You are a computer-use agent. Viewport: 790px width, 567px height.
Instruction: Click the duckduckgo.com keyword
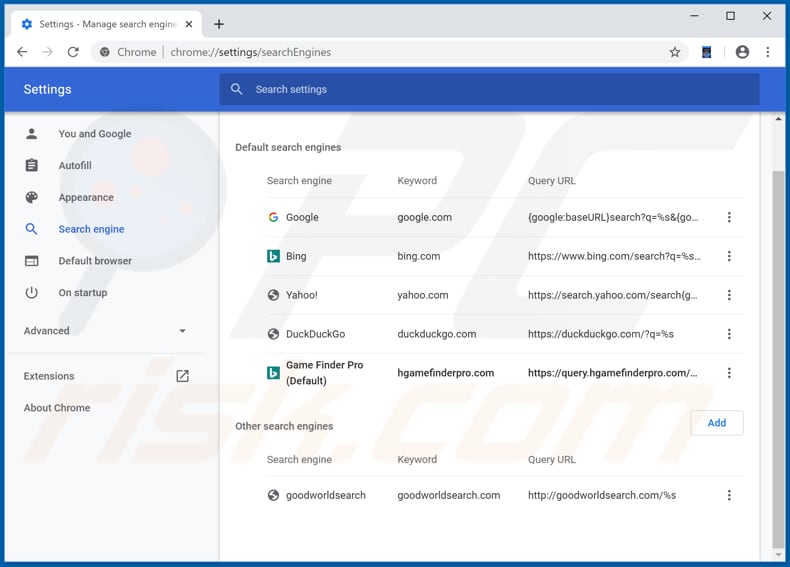436,334
